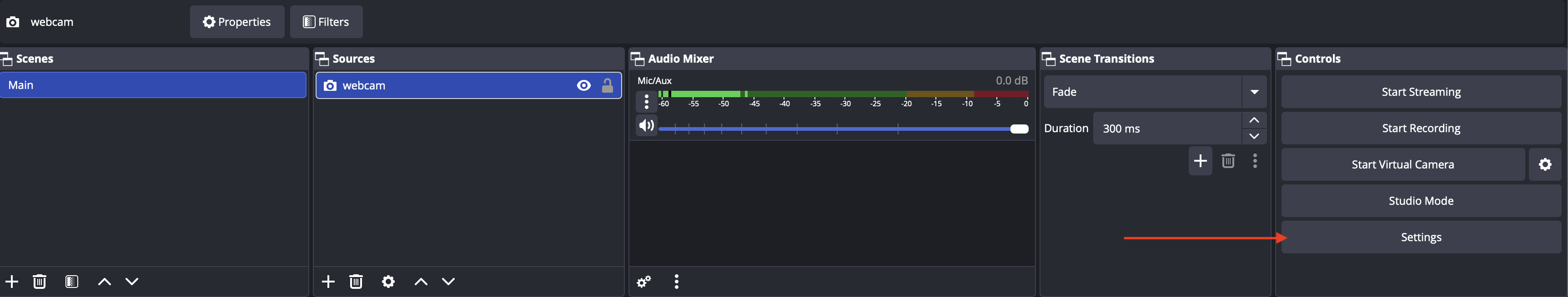Mute the Mic/Aux speaker icon

[x=646, y=126]
